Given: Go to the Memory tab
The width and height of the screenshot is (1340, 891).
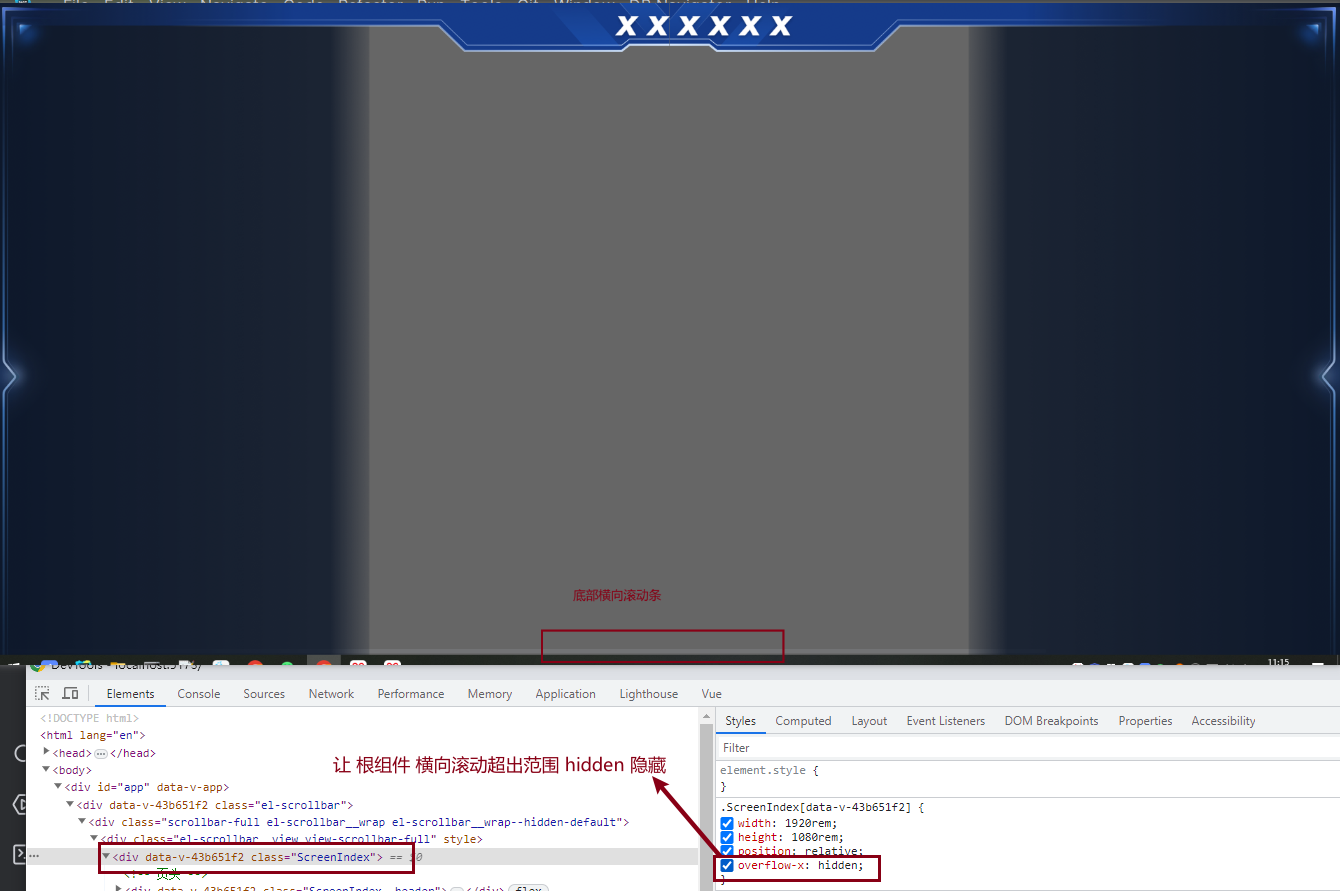Looking at the screenshot, I should [x=490, y=694].
